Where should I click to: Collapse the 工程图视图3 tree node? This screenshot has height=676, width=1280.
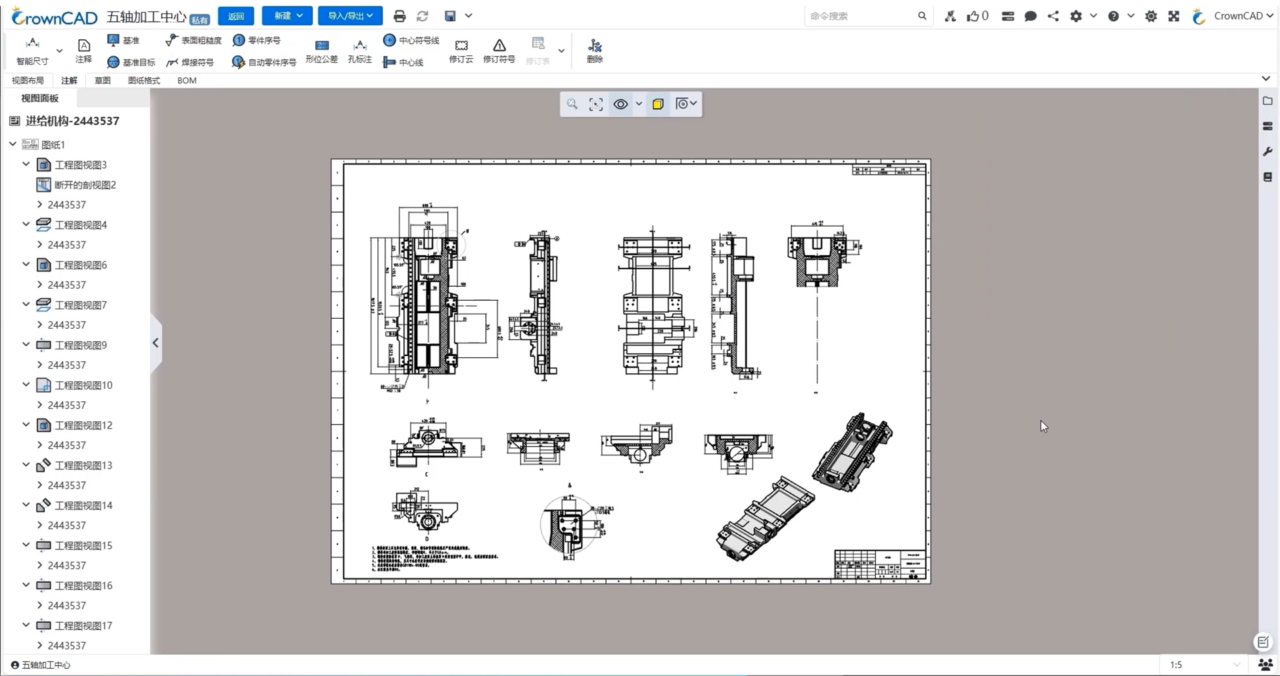26,164
